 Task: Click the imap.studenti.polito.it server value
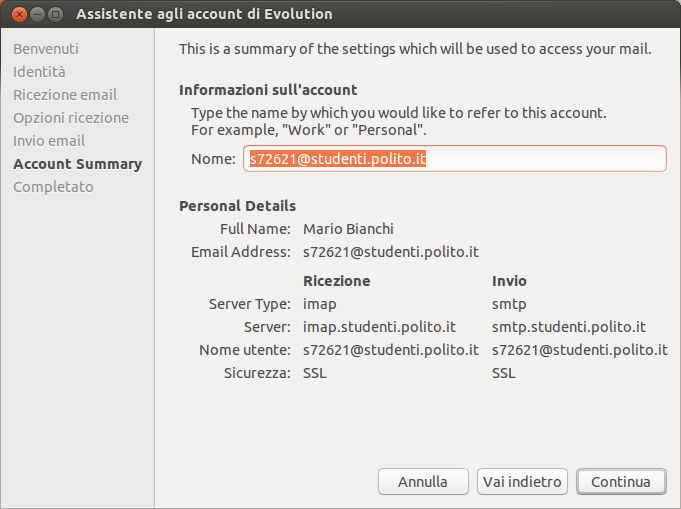click(x=380, y=327)
